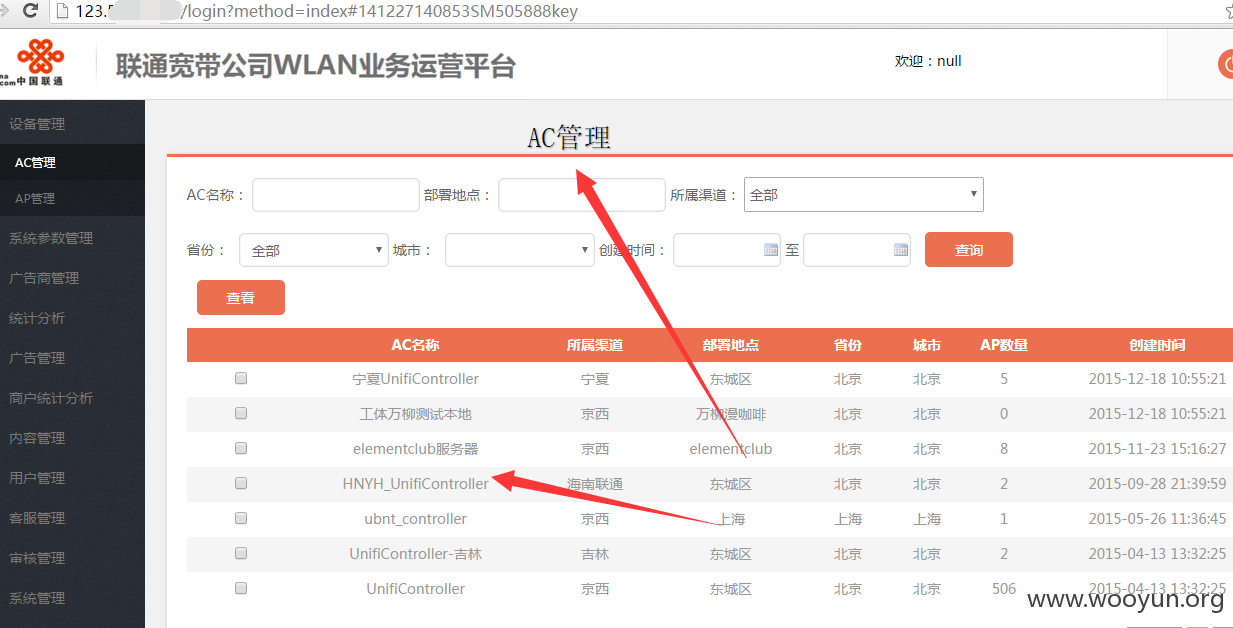The width and height of the screenshot is (1233, 628).
Task: Open the 城市 dropdown
Action: 520,250
